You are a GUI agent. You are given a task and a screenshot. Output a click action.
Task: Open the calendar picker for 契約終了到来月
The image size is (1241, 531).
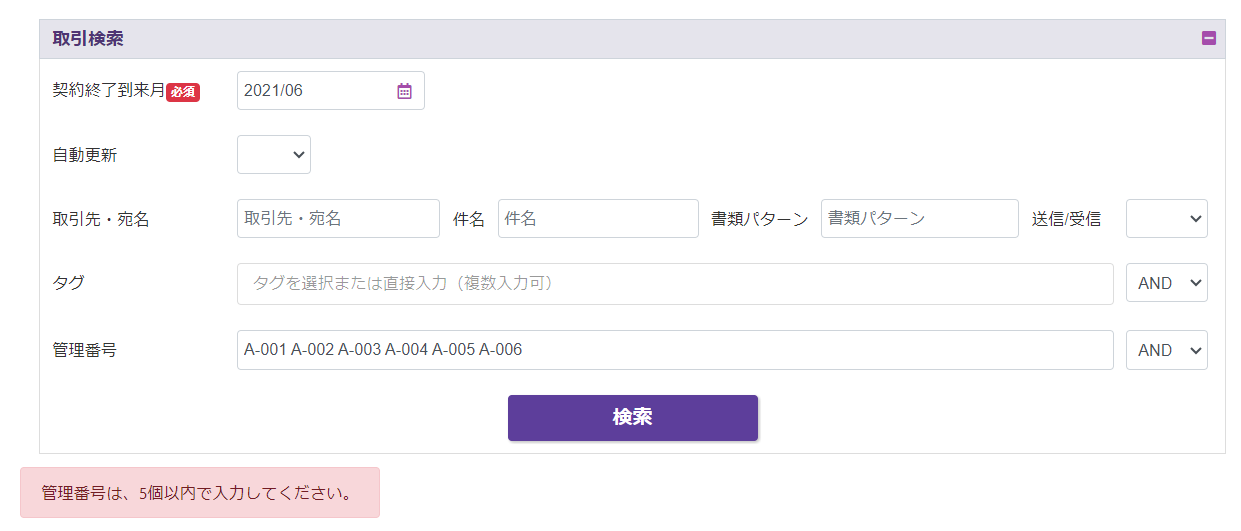click(x=404, y=91)
